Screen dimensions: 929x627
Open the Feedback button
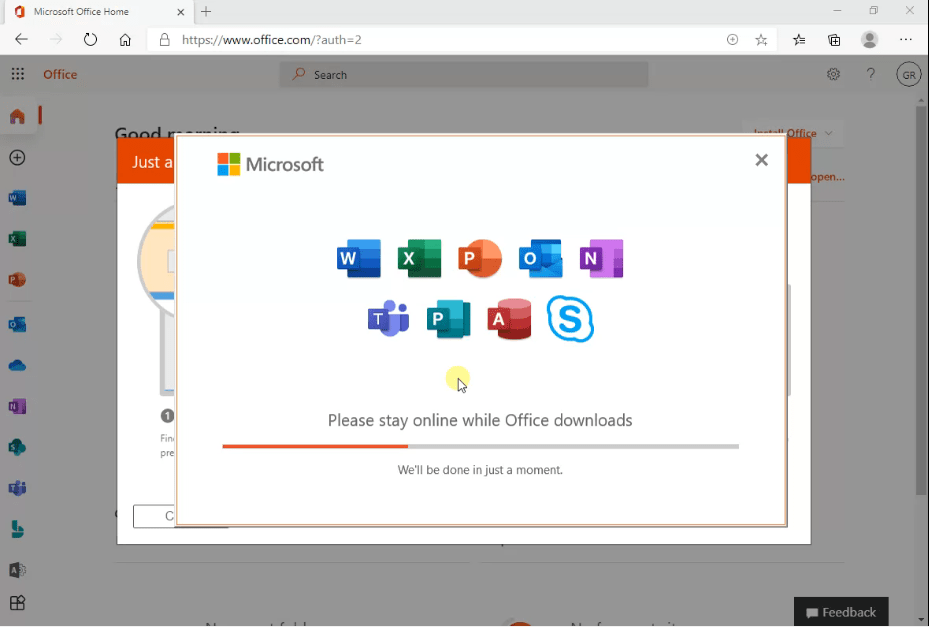pos(841,612)
